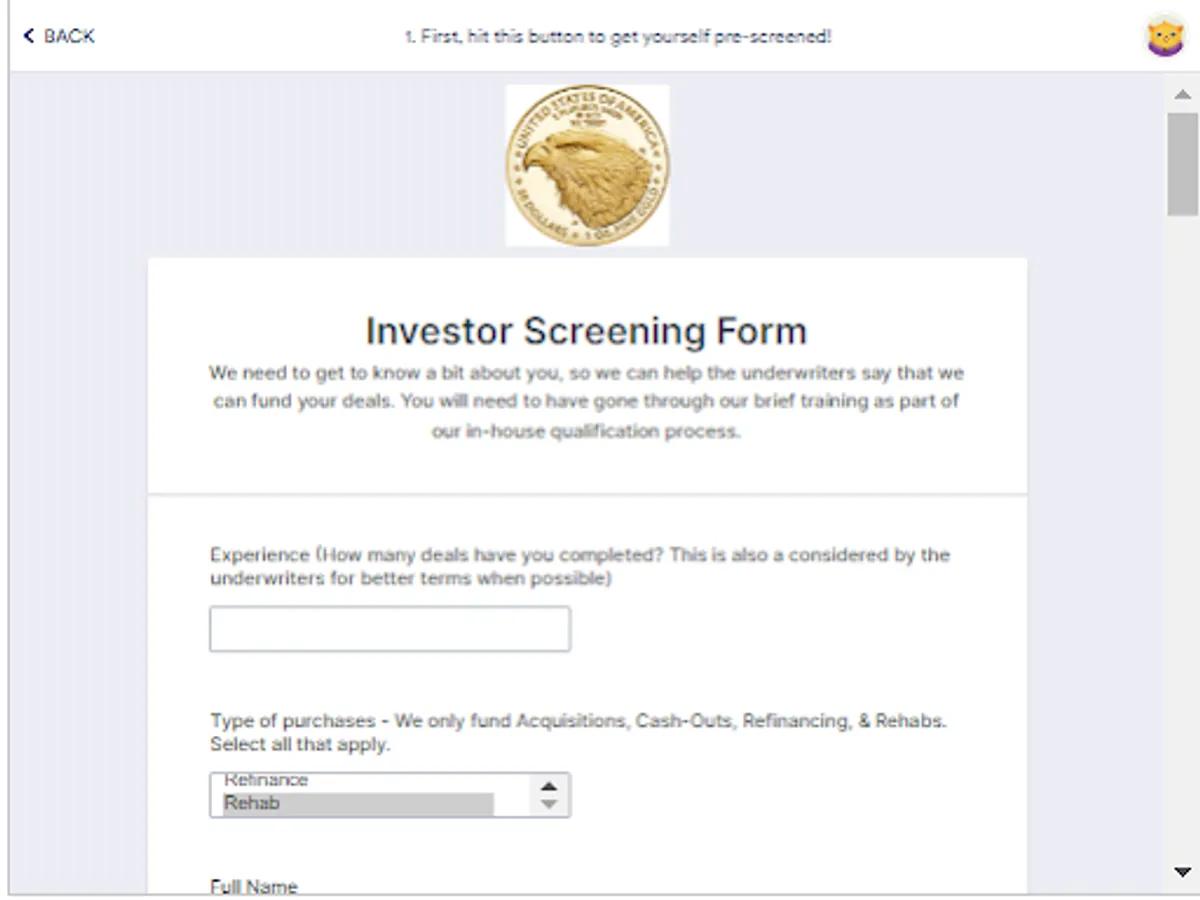
Task: Click the page scrollbar up arrow
Action: (1182, 94)
